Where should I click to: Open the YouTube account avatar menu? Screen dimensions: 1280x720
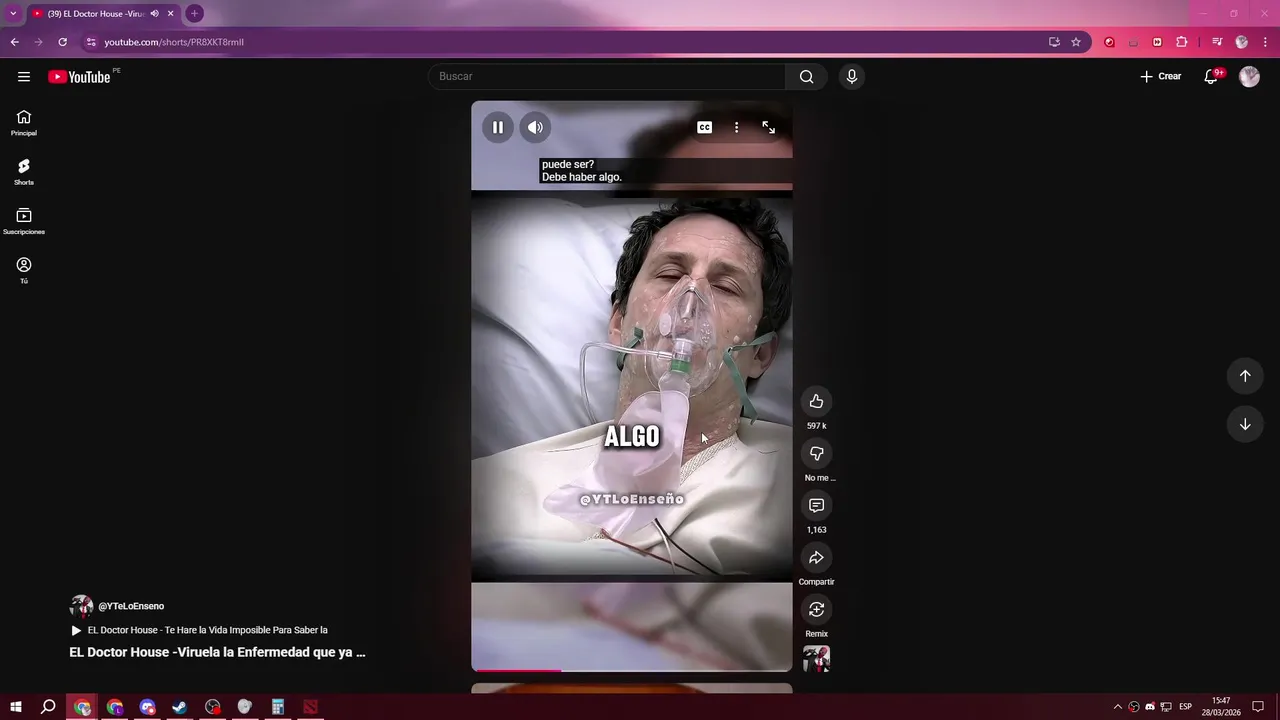[x=1249, y=77]
